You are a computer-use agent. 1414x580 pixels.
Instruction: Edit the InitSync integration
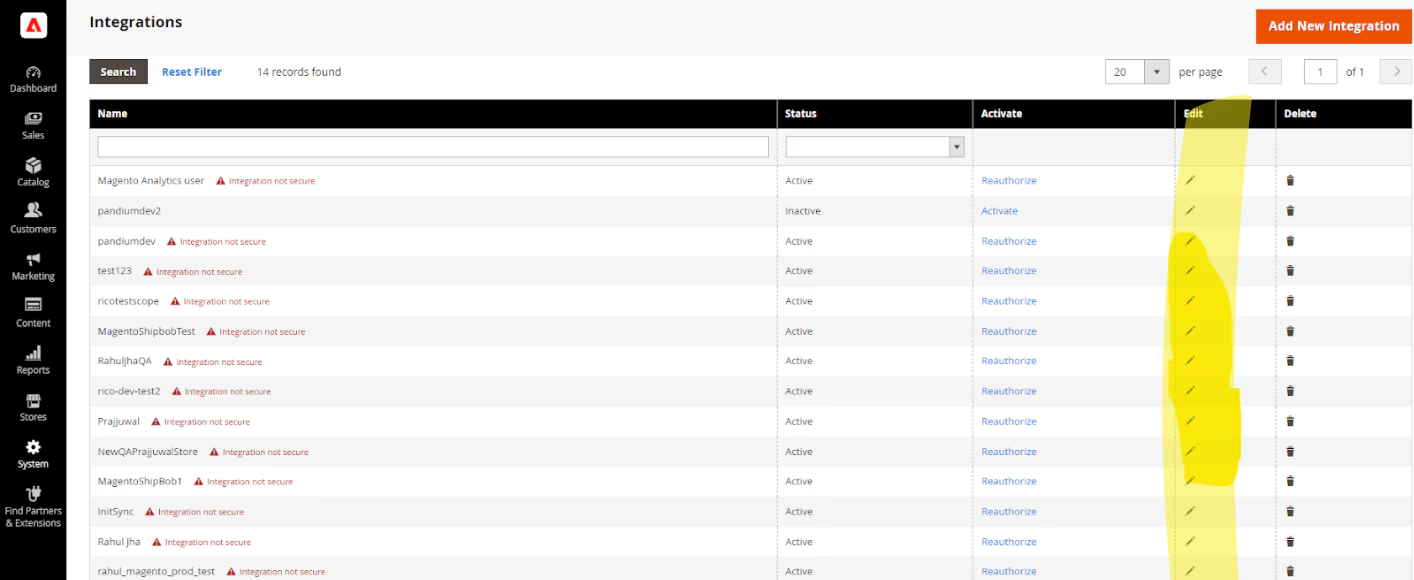[x=1190, y=511]
